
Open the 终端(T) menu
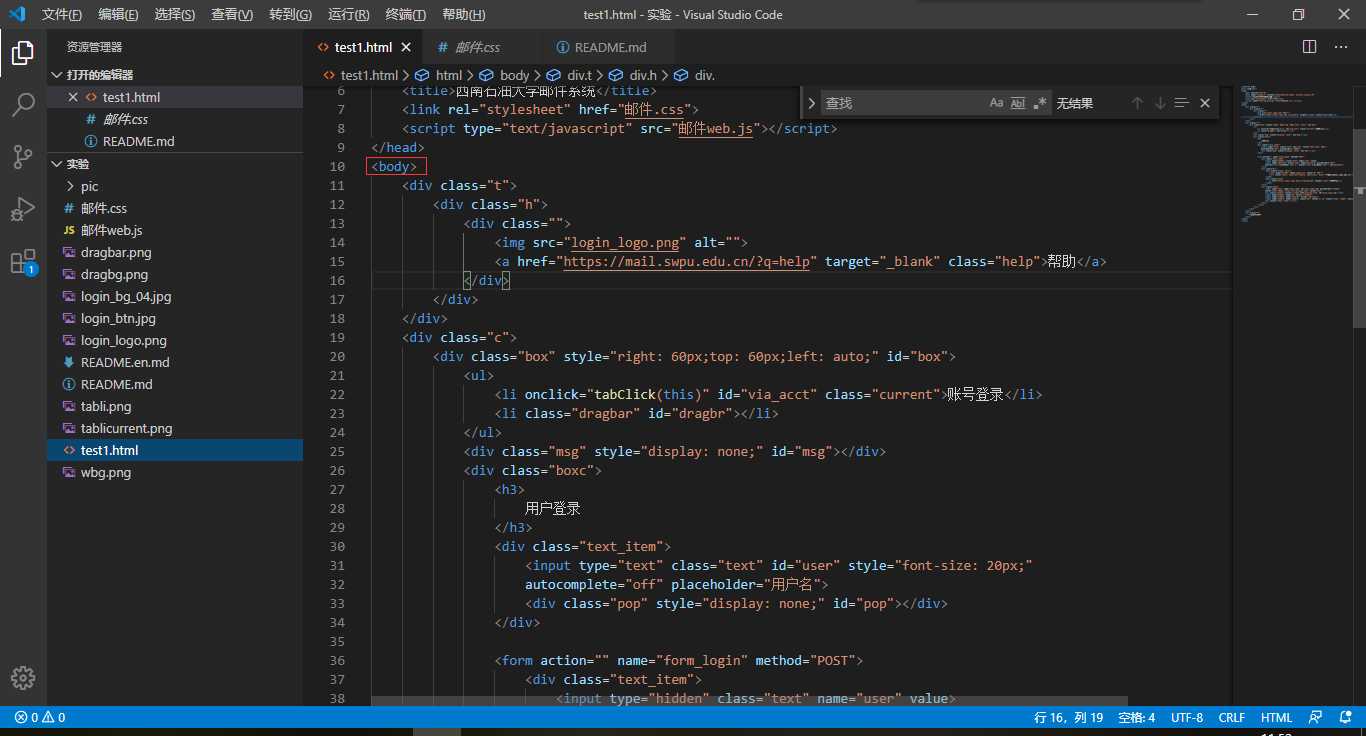405,14
